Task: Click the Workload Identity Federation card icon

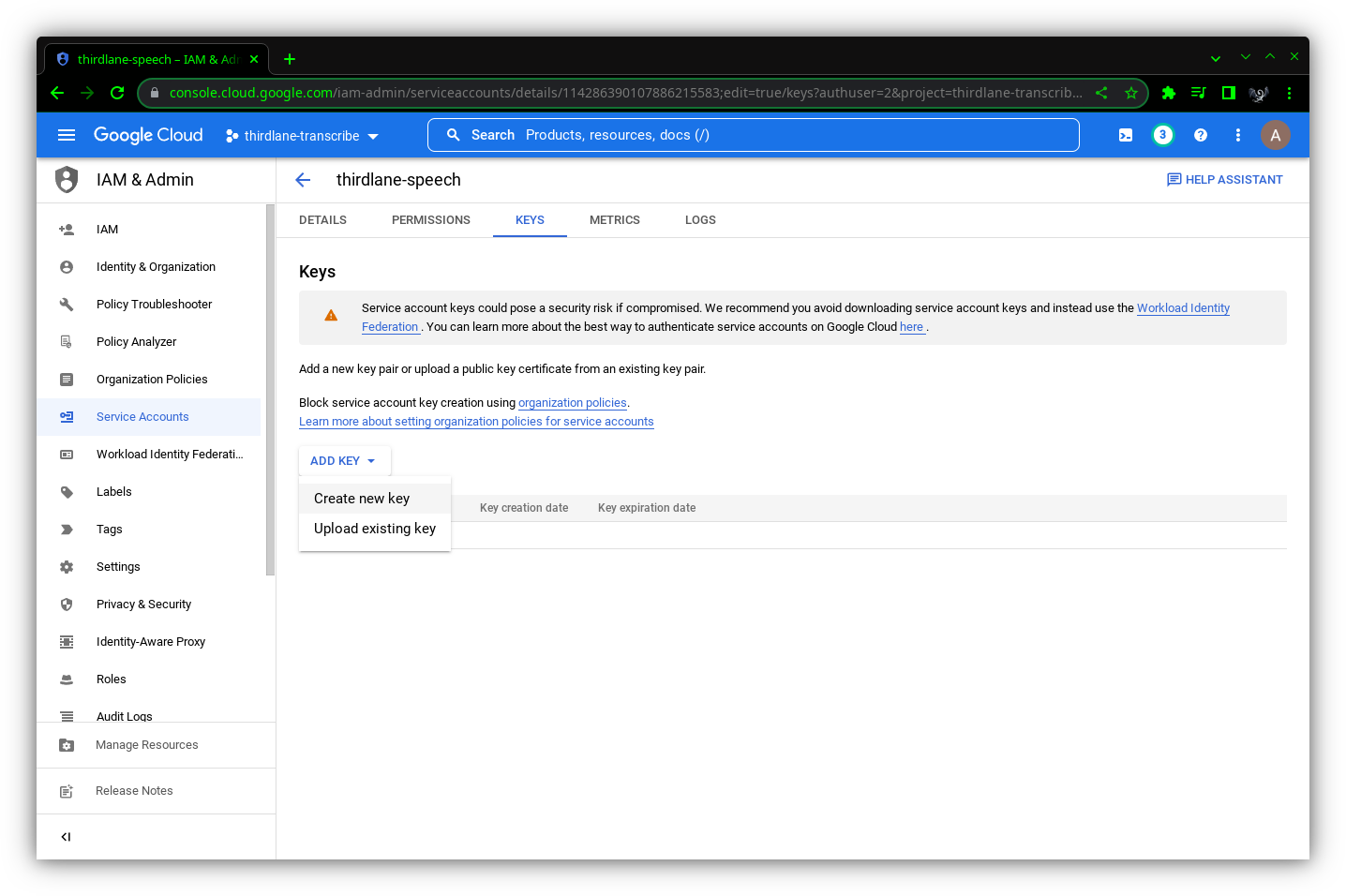Action: tap(67, 455)
